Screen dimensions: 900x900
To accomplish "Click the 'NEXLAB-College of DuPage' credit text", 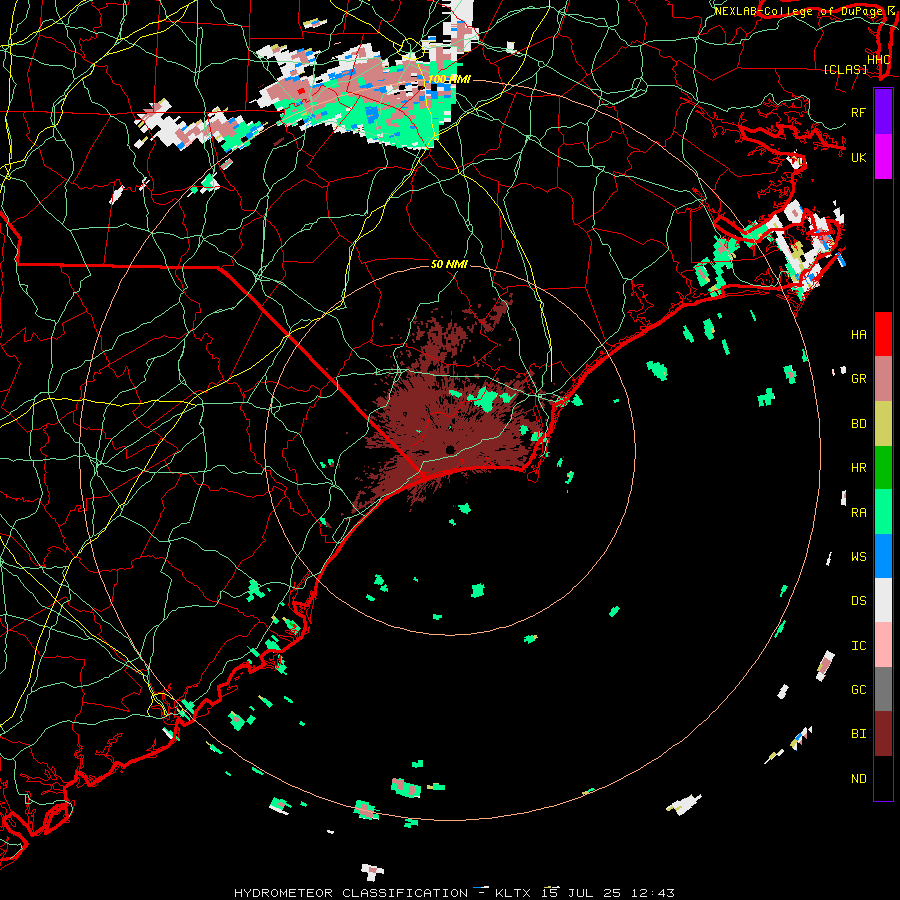I will click(x=798, y=11).
